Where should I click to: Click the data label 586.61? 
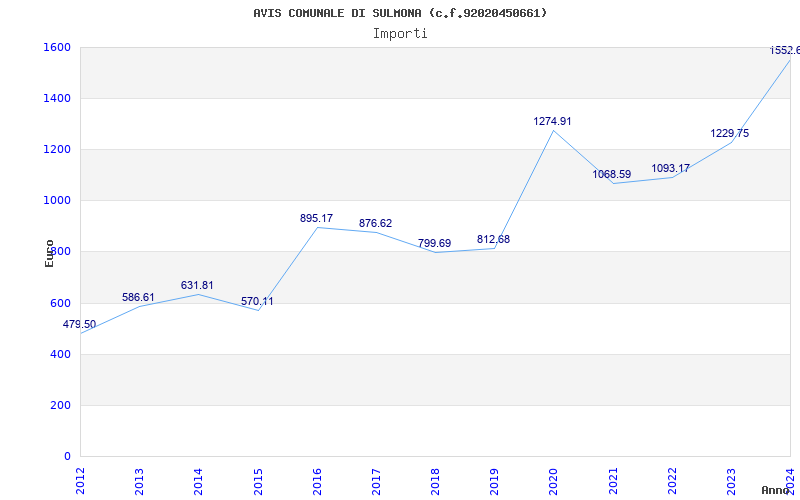tap(138, 297)
